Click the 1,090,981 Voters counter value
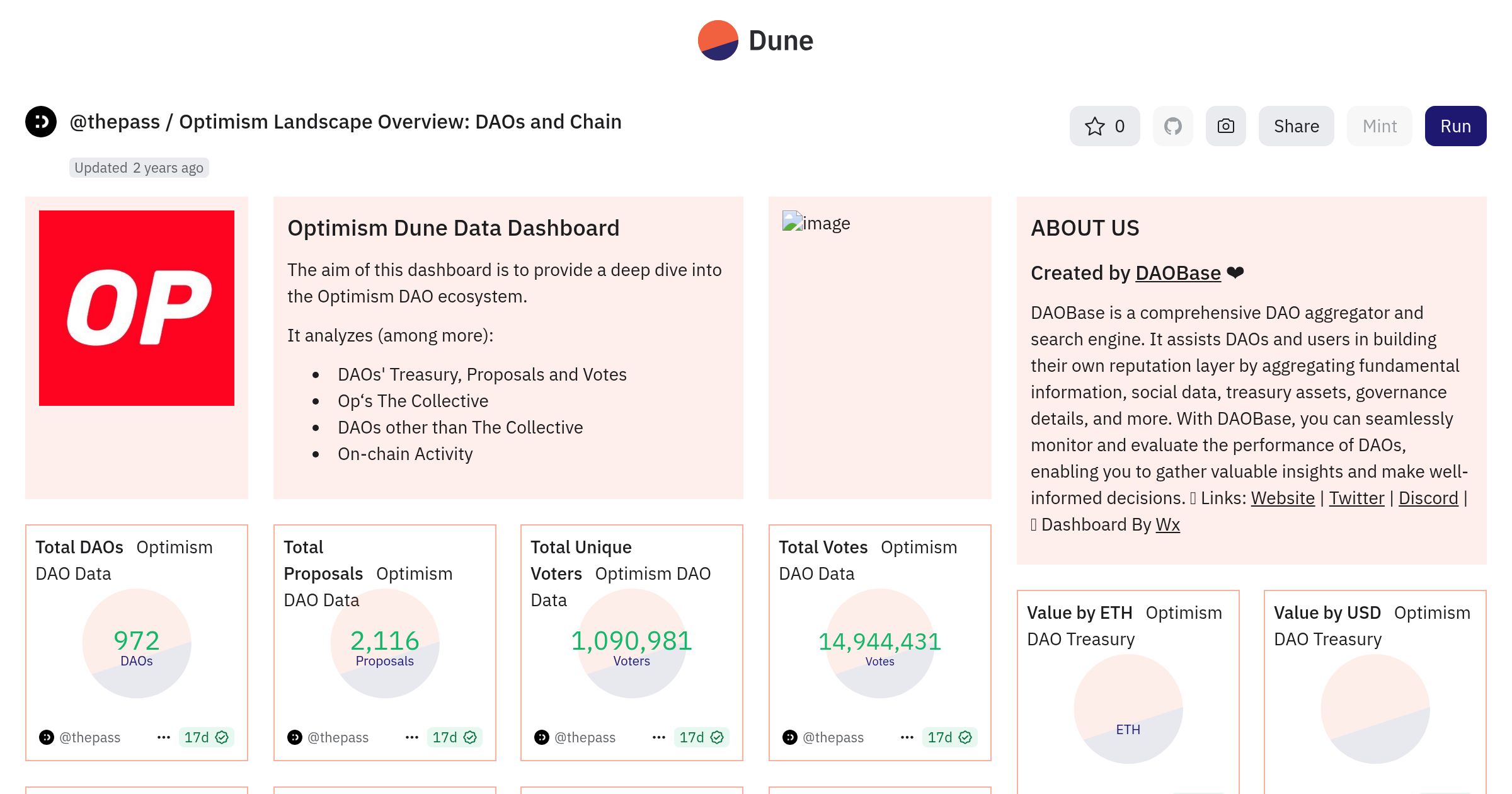The image size is (1512, 794). pos(632,641)
